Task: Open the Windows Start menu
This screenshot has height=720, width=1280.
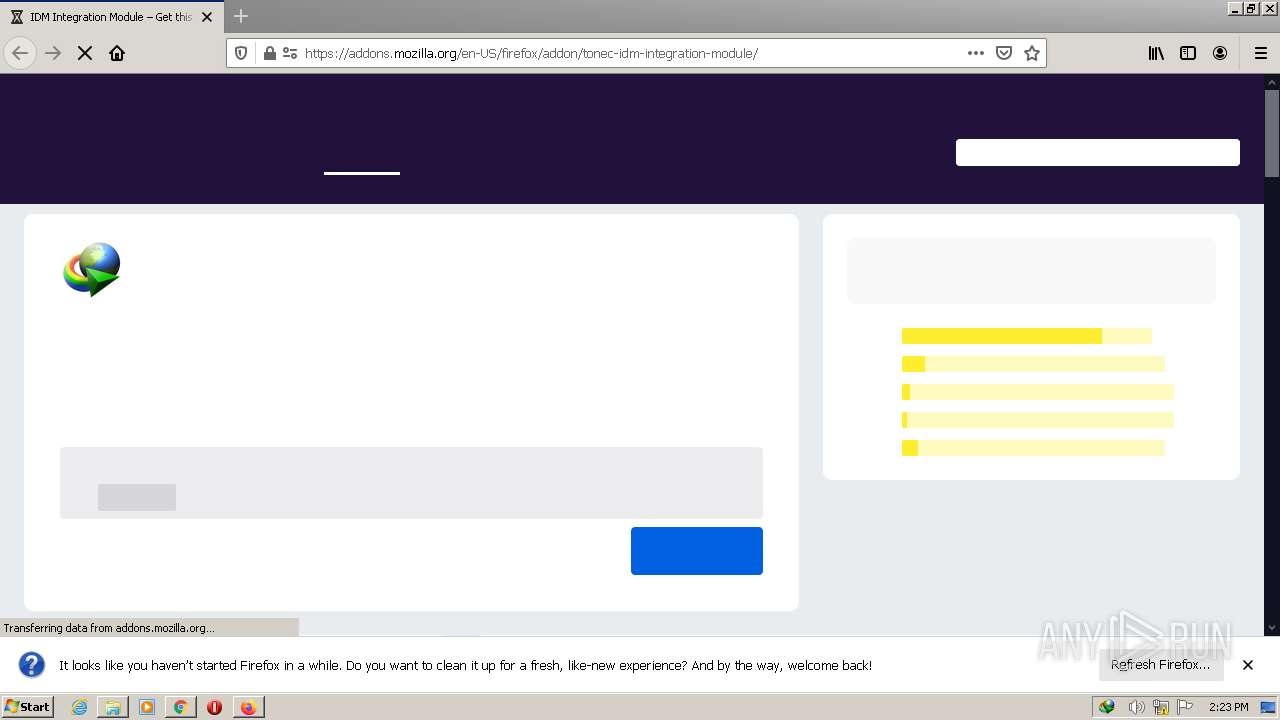Action: (x=27, y=707)
